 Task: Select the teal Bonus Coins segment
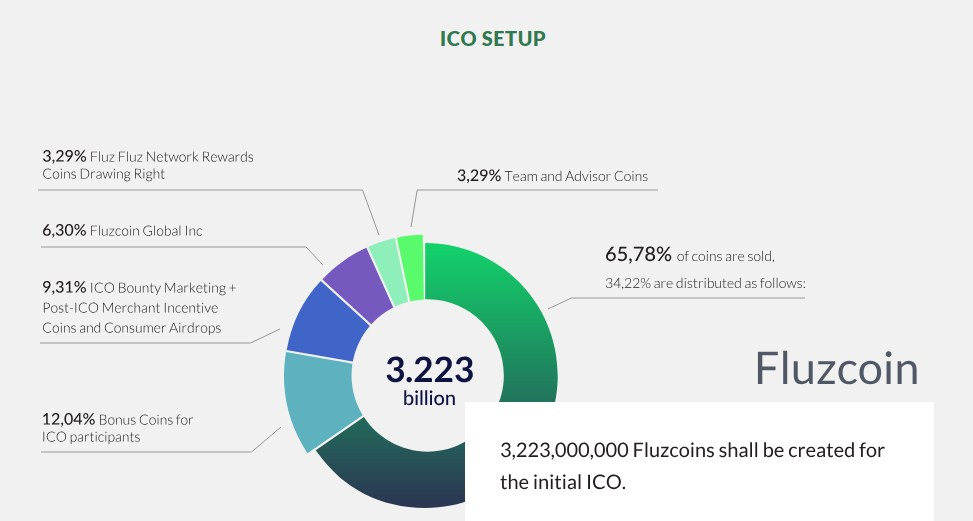pyautogui.click(x=318, y=399)
